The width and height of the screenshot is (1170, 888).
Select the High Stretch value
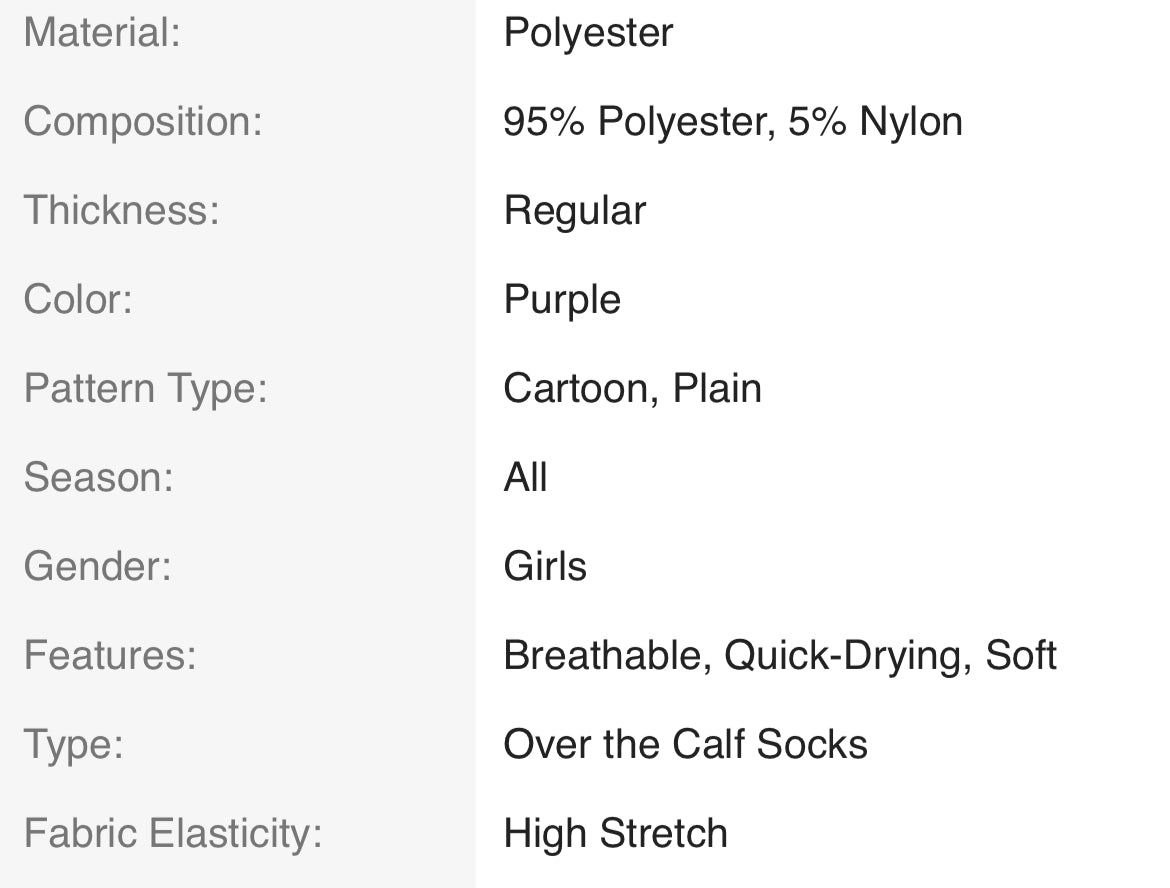pos(615,834)
